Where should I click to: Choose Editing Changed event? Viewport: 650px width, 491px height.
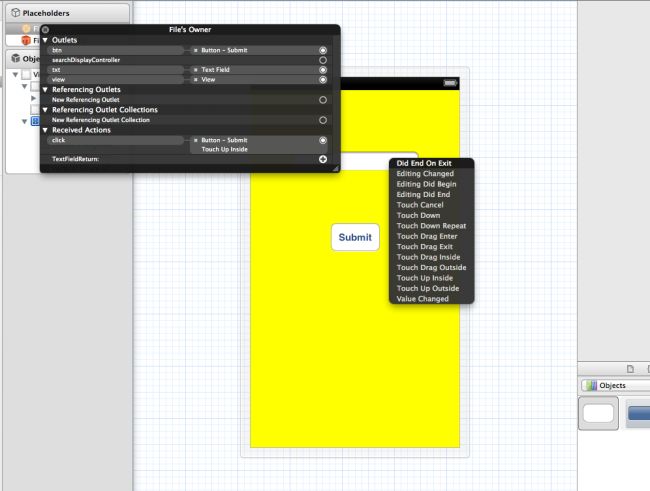pyautogui.click(x=432, y=174)
